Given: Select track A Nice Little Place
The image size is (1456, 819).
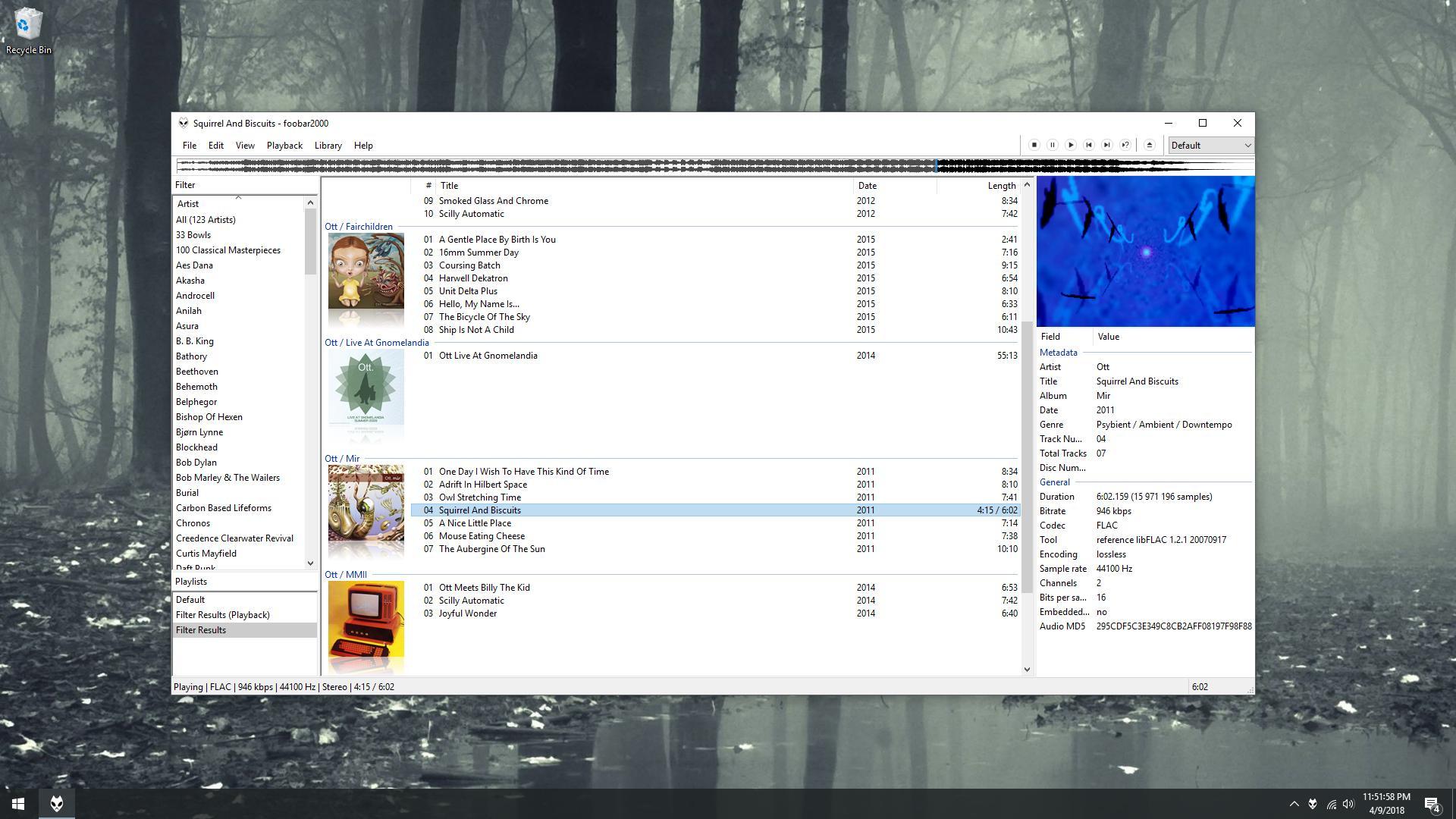Looking at the screenshot, I should tap(475, 523).
